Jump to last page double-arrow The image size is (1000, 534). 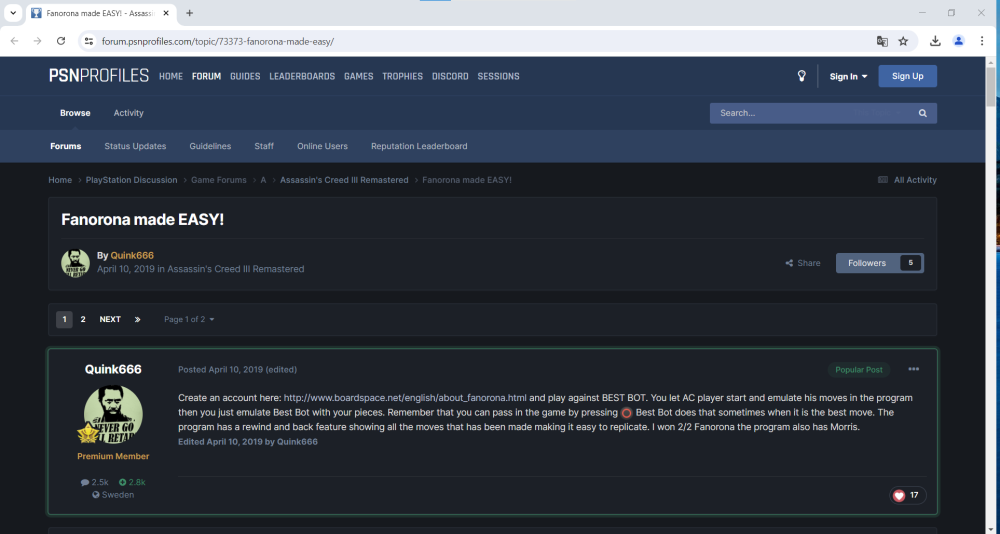click(137, 319)
